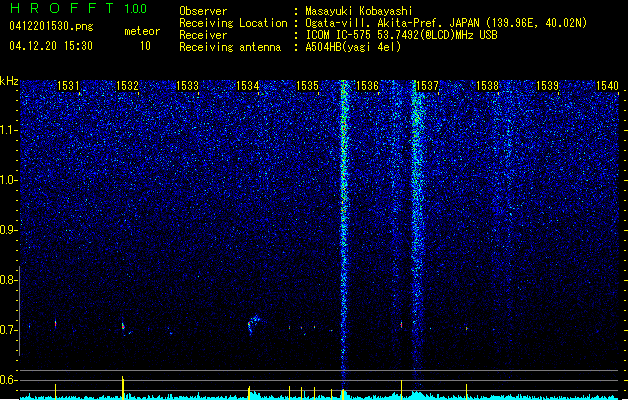
Task: Click the 1535 time marker
Action: pos(307,86)
